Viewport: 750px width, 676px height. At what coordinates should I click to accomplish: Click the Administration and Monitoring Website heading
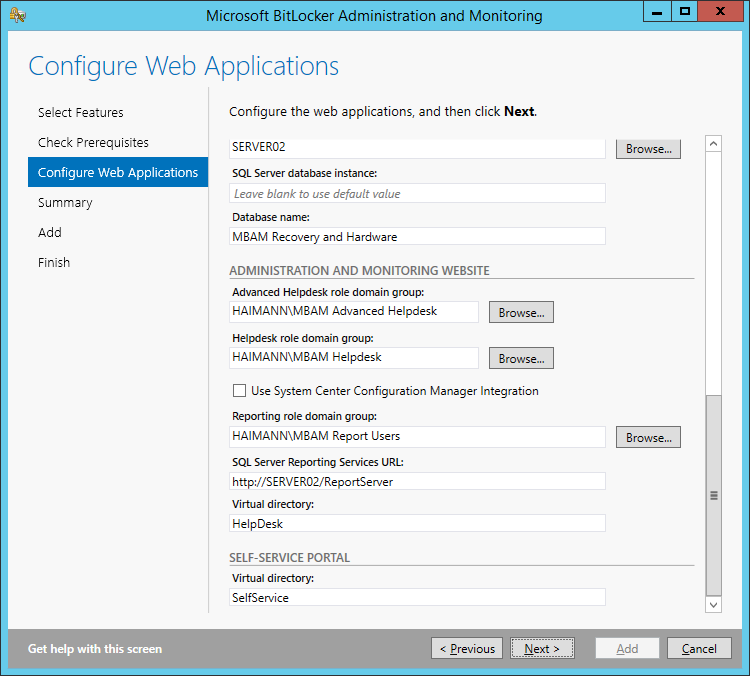tap(359, 270)
